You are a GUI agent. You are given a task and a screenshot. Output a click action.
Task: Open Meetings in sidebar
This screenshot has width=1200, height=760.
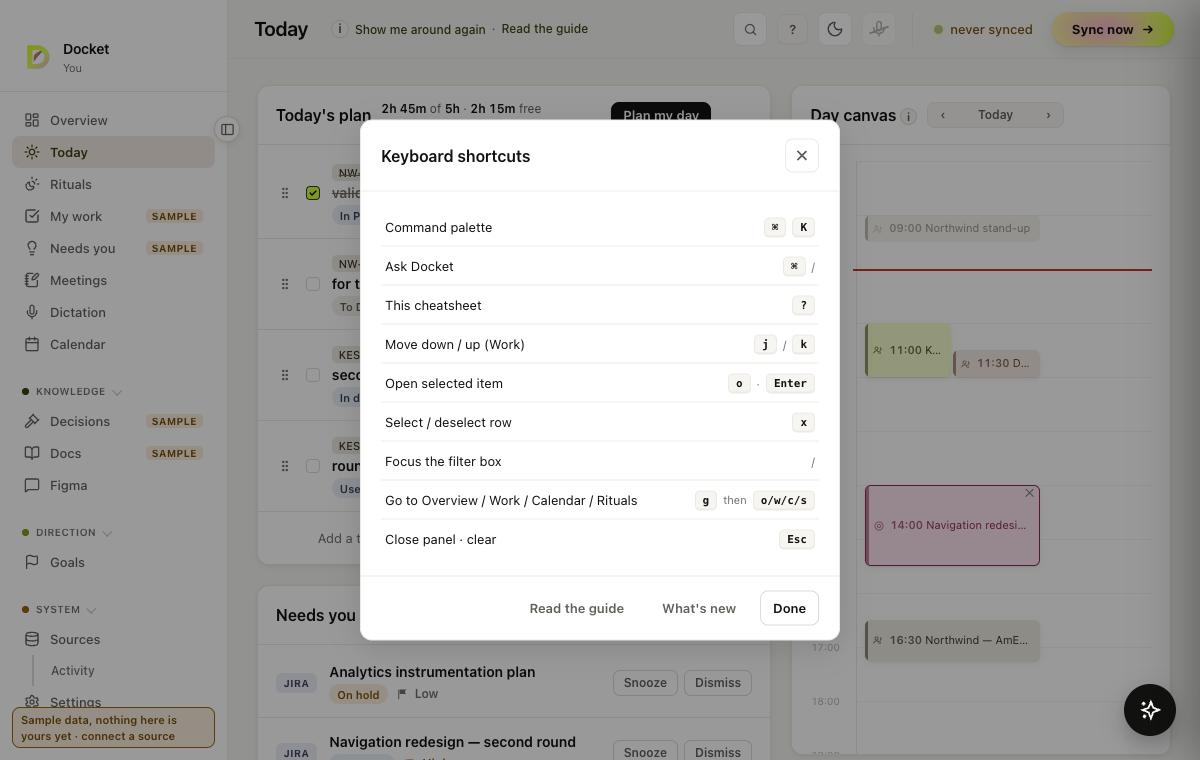113,280
